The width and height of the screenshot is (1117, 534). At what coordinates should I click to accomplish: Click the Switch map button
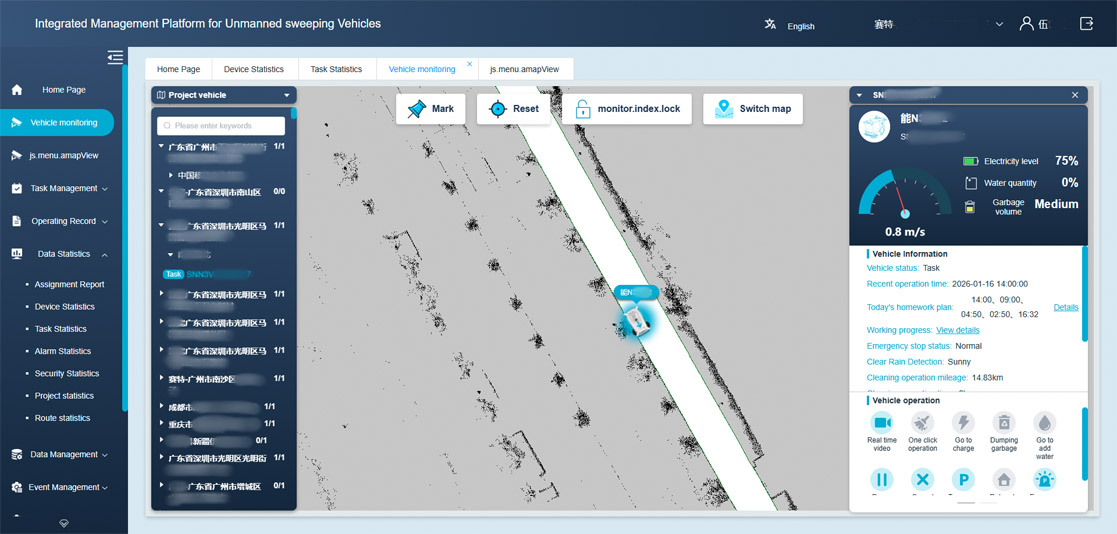(x=752, y=109)
